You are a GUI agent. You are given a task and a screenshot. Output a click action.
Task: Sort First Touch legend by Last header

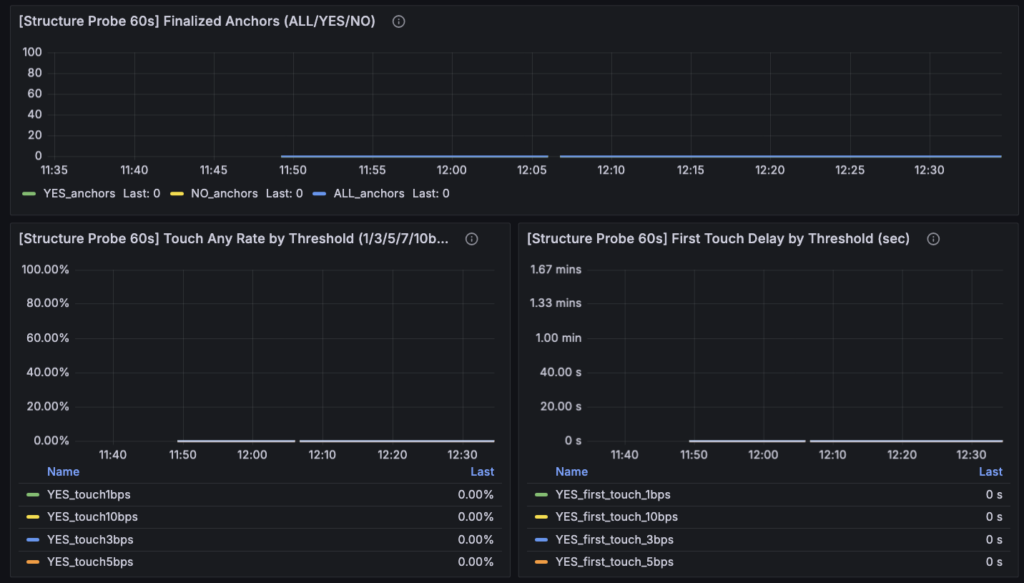(990, 472)
